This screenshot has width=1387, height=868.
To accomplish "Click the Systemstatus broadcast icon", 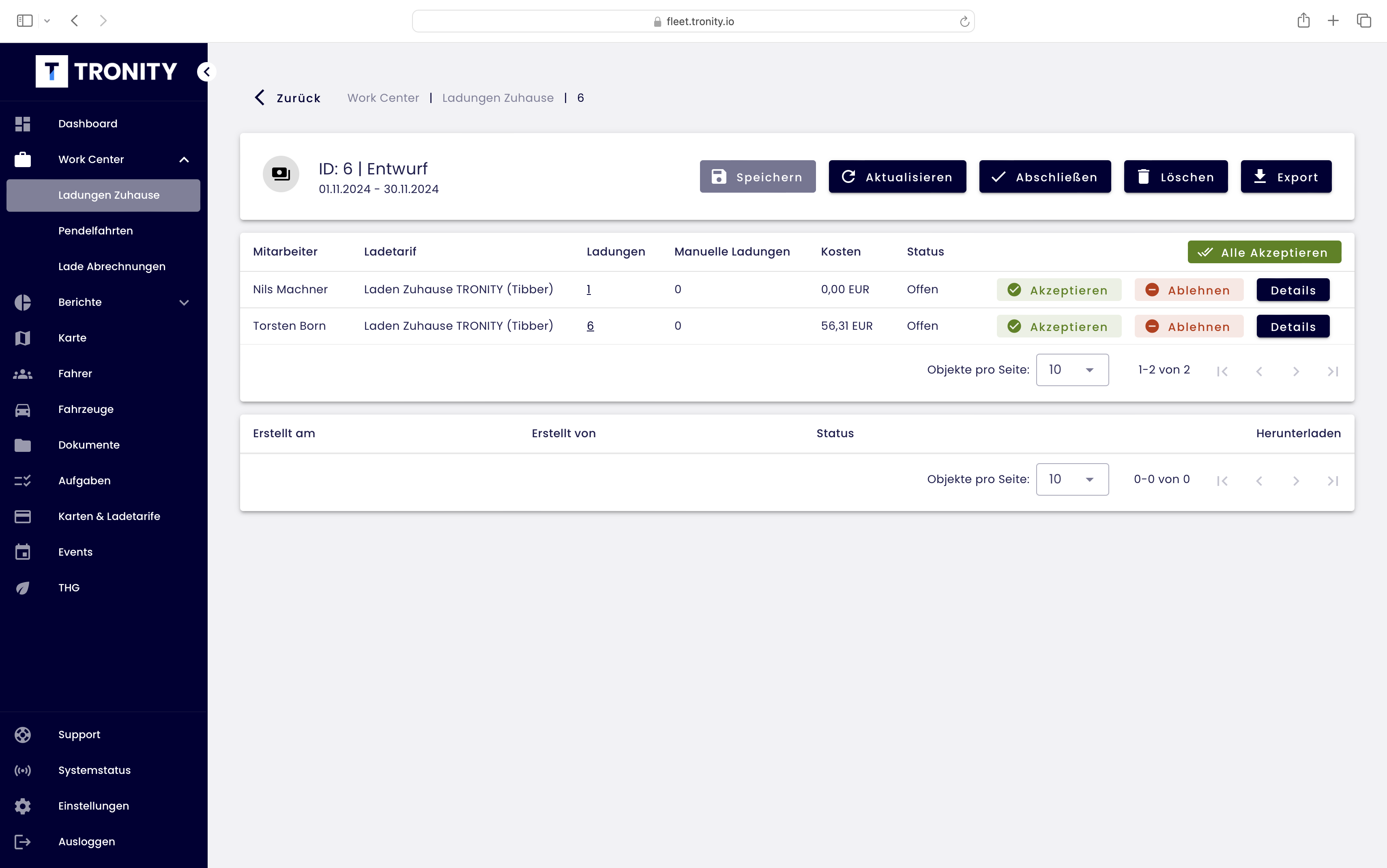I will 22,770.
